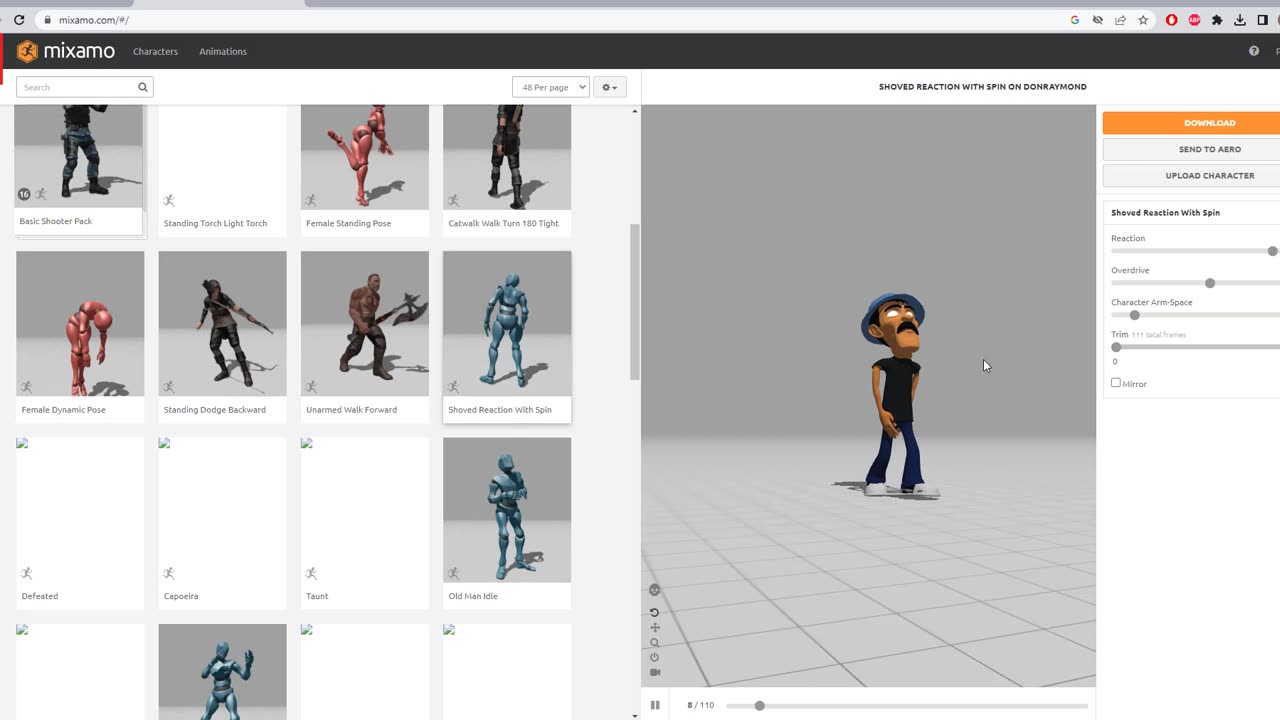Select Basic Shooter Pack thumbnail
The width and height of the screenshot is (1280, 720).
[79, 155]
